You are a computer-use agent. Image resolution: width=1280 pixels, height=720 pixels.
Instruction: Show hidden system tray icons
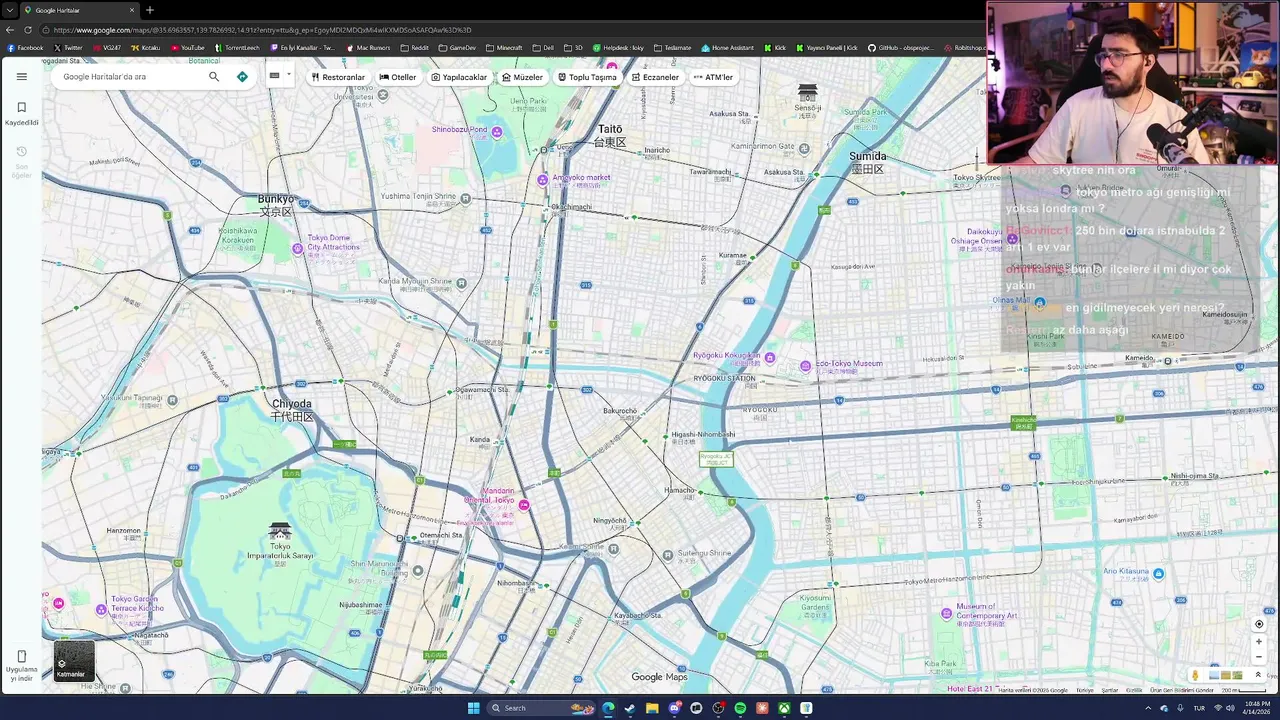point(1148,708)
